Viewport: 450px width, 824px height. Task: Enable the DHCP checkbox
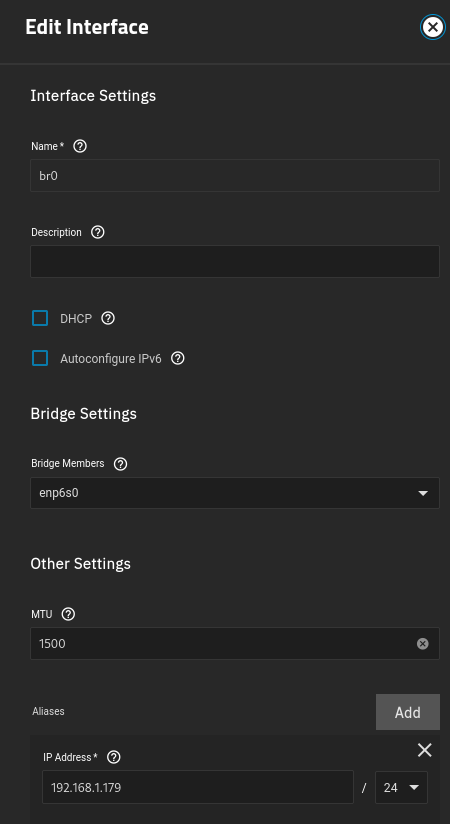[x=40, y=318]
